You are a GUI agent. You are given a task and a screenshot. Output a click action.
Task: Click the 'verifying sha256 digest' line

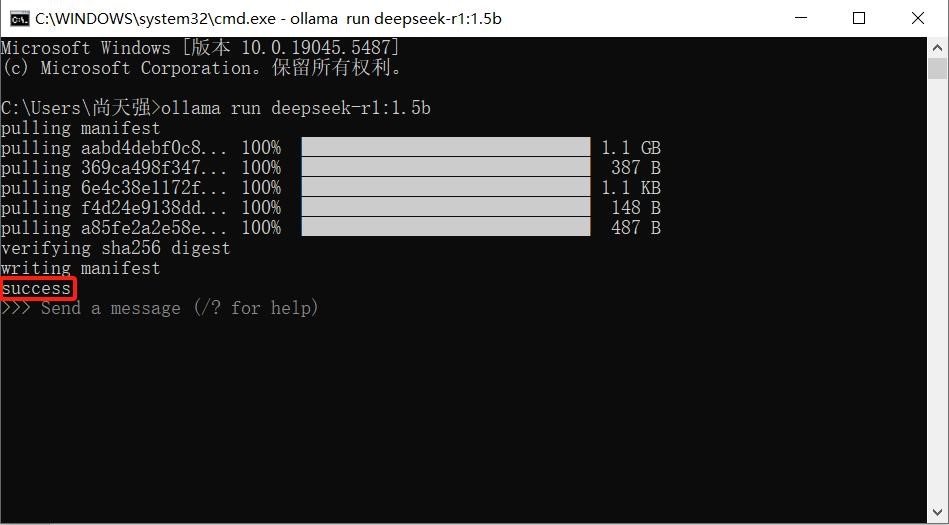(x=116, y=248)
